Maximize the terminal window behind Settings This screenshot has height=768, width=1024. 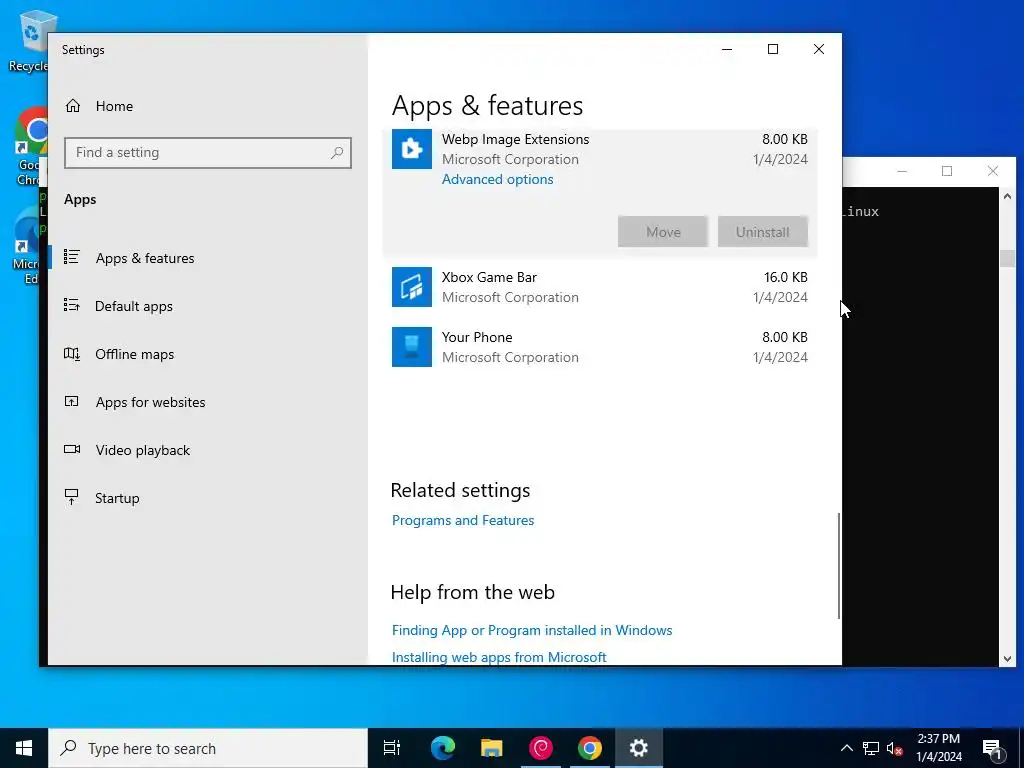947,171
